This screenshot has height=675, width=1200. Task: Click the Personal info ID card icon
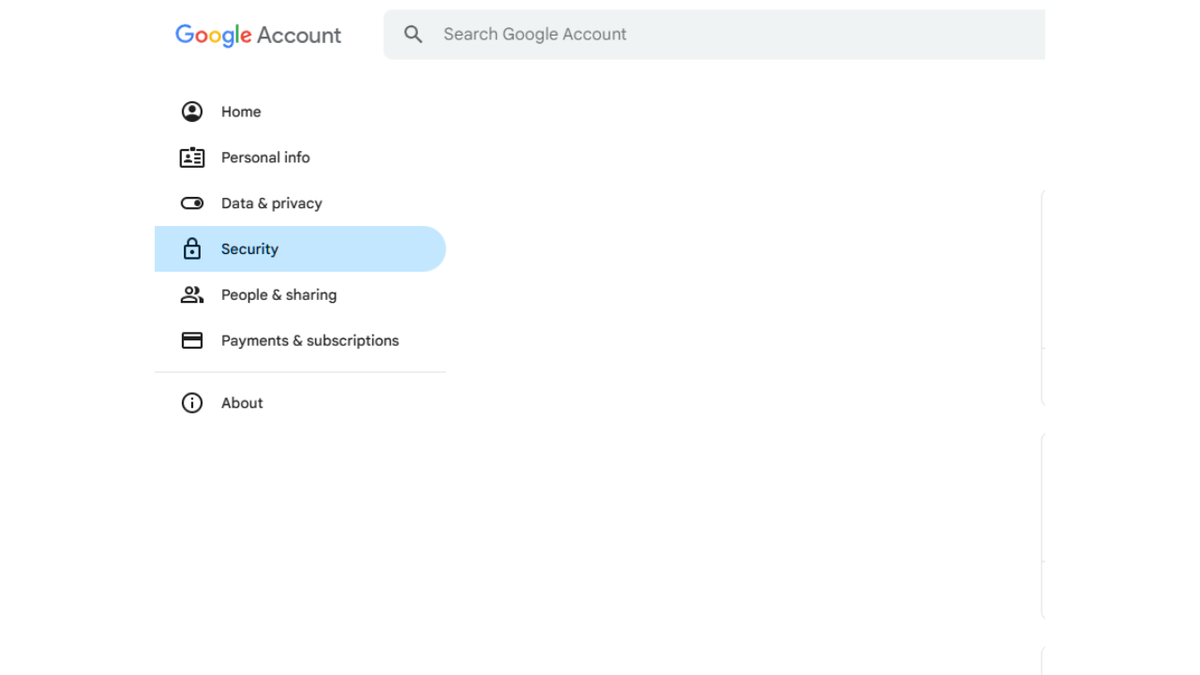(x=192, y=157)
